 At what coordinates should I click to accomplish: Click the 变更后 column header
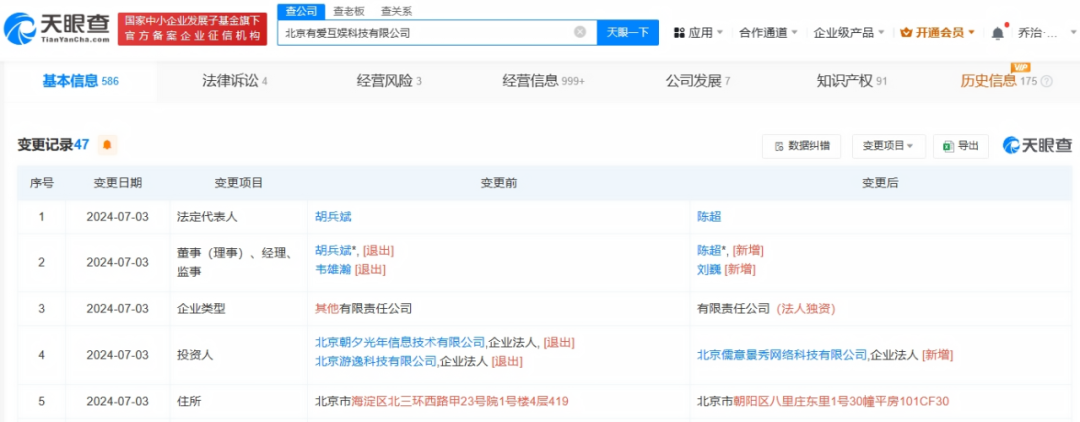(x=880, y=183)
